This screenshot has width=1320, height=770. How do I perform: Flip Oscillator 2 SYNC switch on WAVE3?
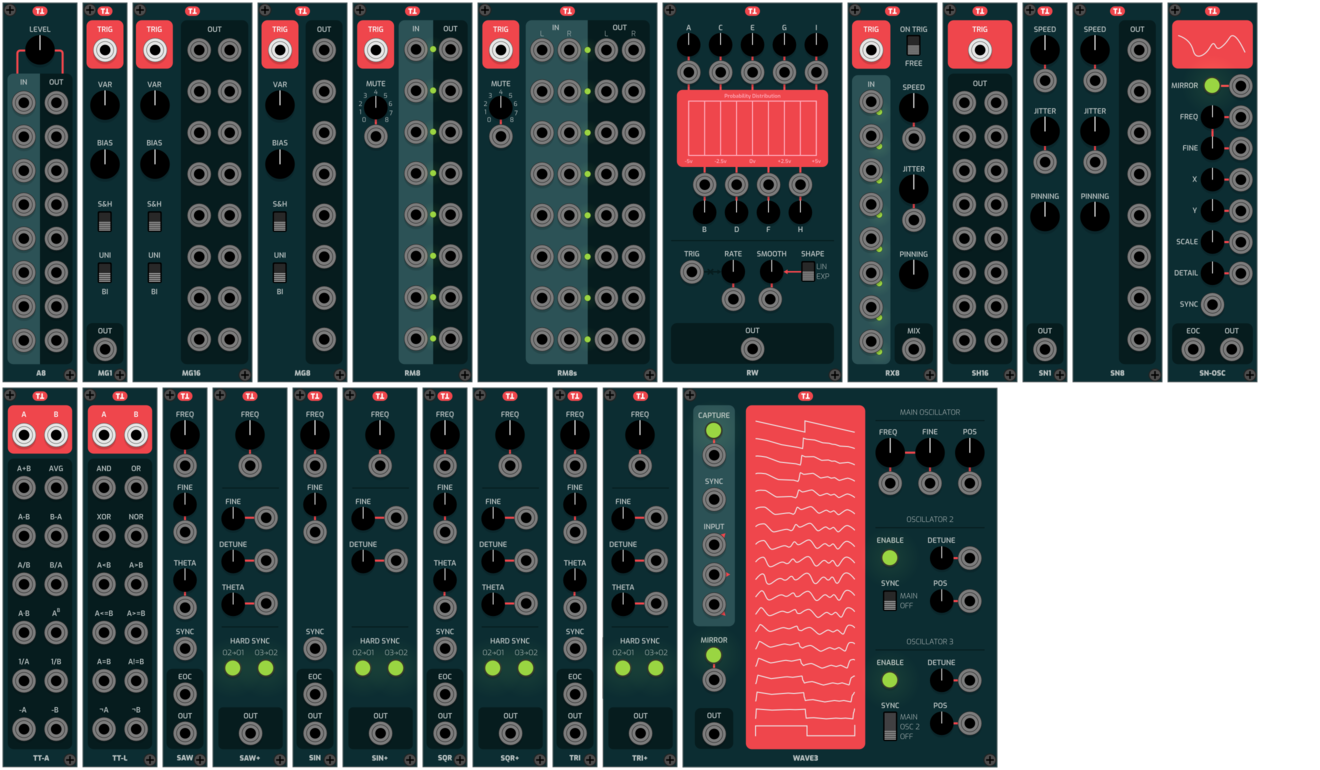pos(889,600)
